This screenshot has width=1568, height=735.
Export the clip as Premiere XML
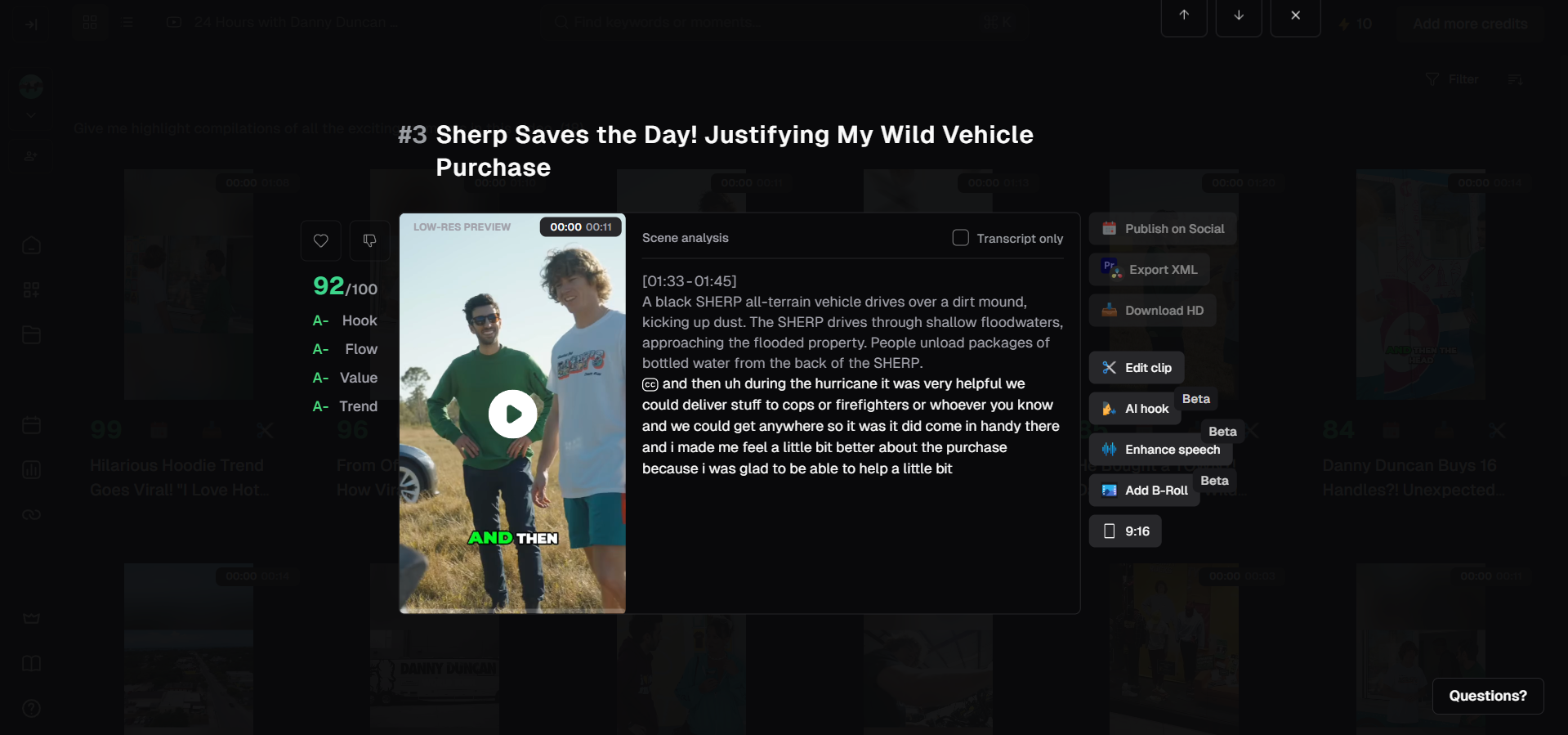pyautogui.click(x=1150, y=270)
